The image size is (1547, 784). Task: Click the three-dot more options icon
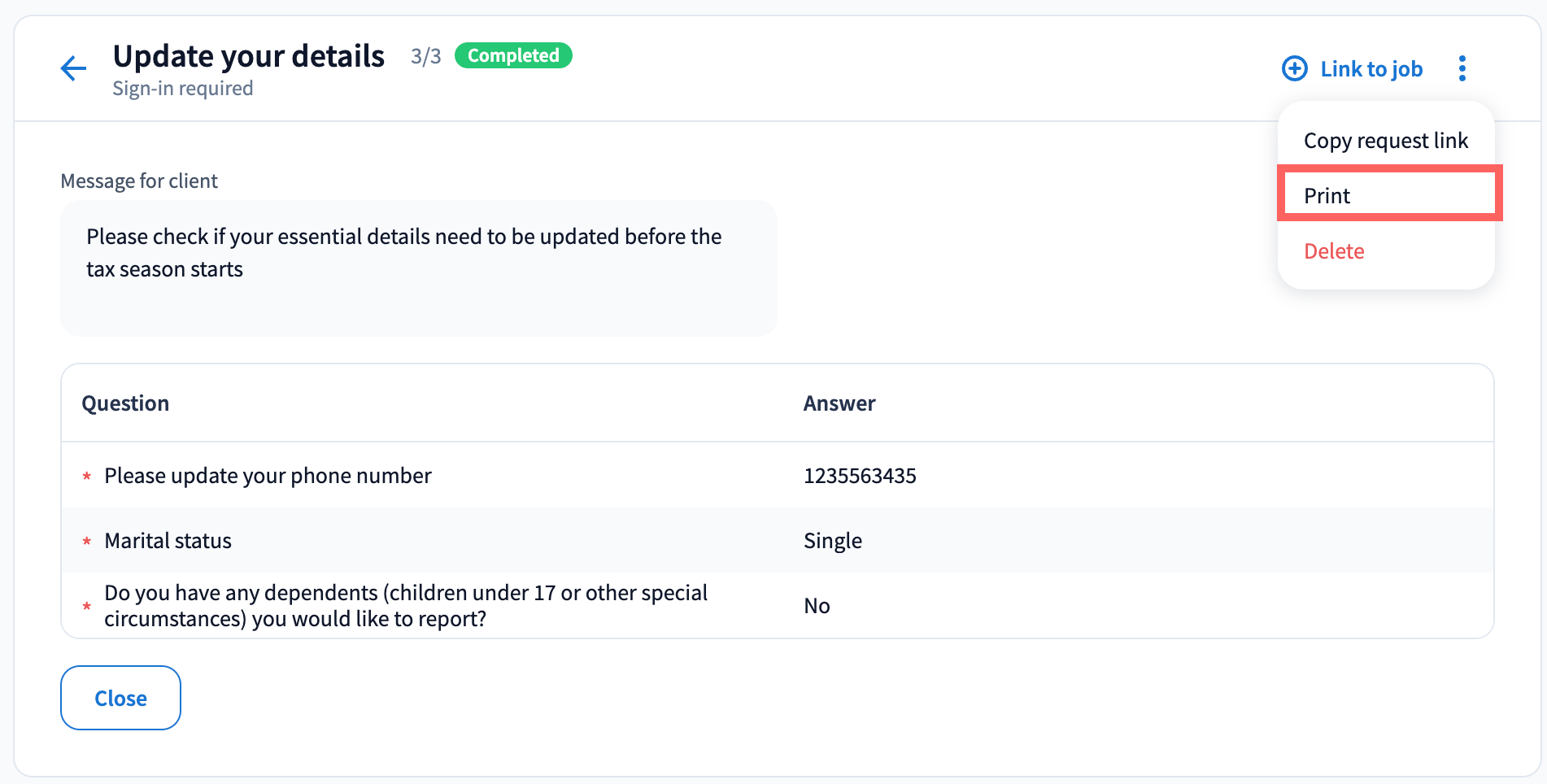point(1462,68)
